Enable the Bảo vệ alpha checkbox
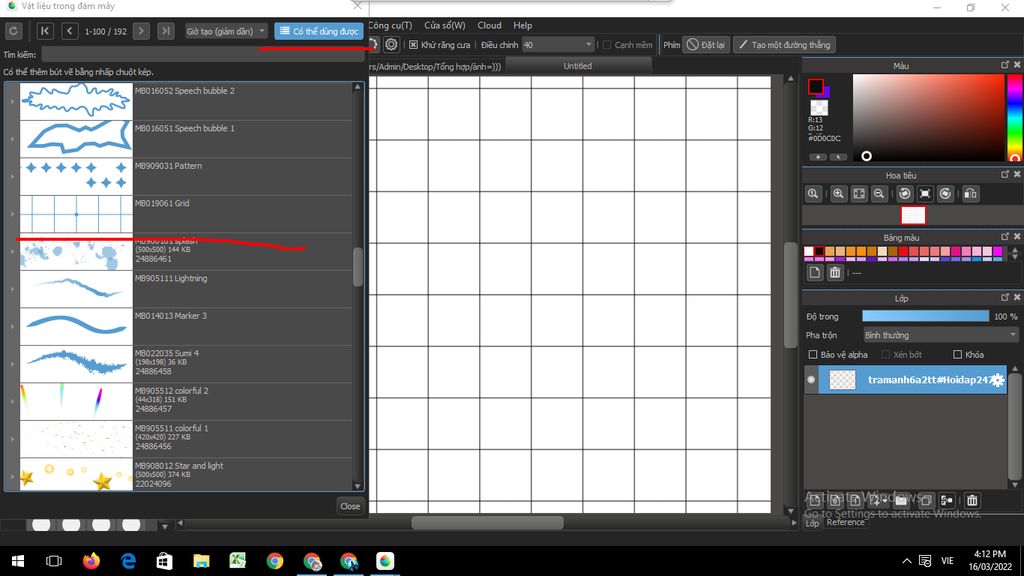 click(x=813, y=355)
